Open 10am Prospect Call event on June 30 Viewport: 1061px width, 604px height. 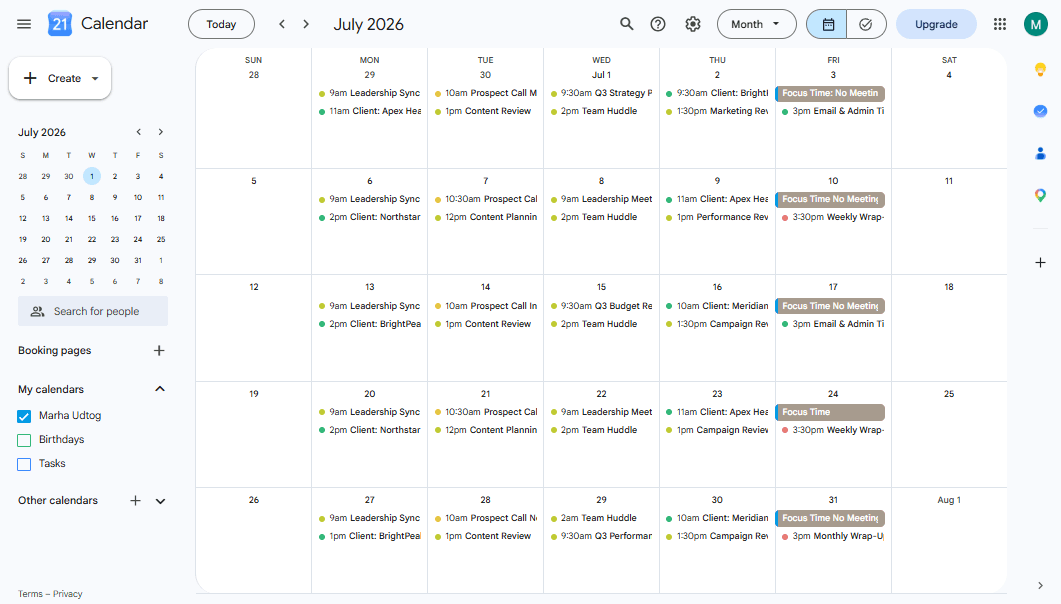pos(485,93)
